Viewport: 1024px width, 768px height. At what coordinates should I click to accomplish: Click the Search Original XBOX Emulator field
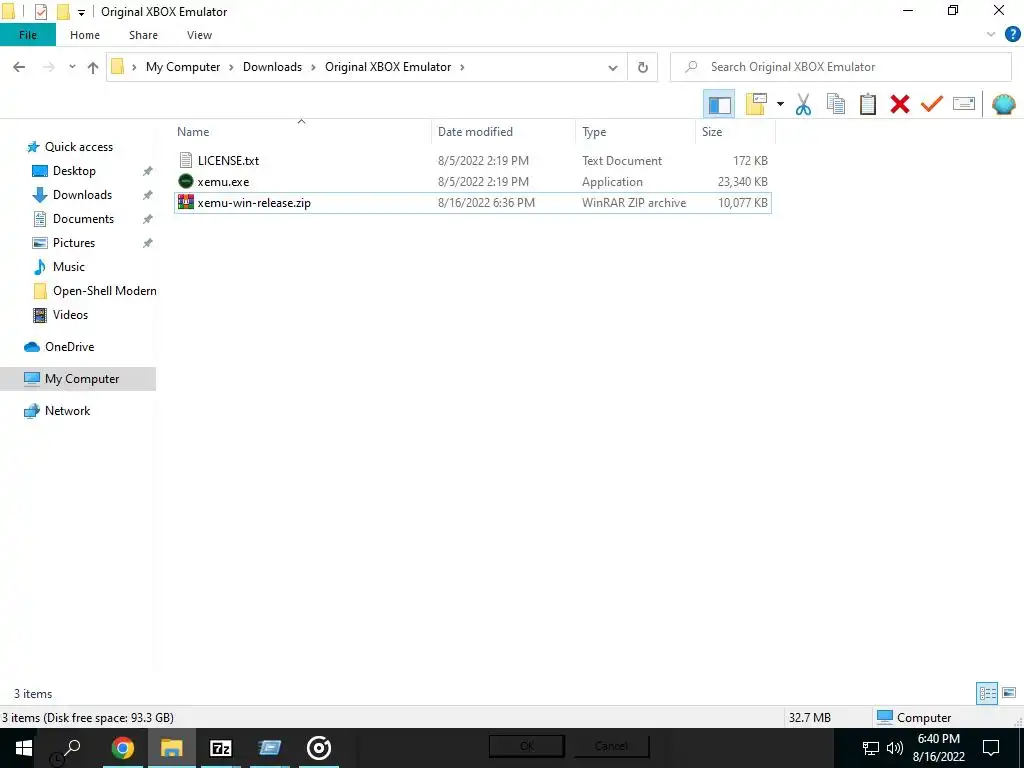click(840, 67)
